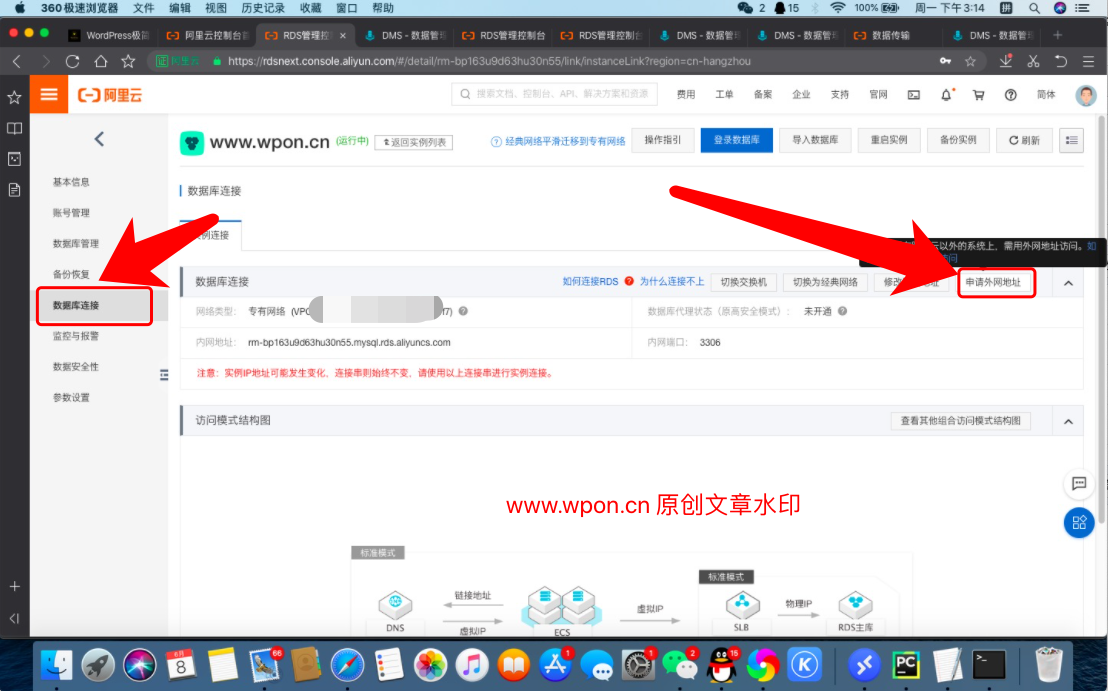Click the user avatar in Aliyun header

[x=1085, y=95]
